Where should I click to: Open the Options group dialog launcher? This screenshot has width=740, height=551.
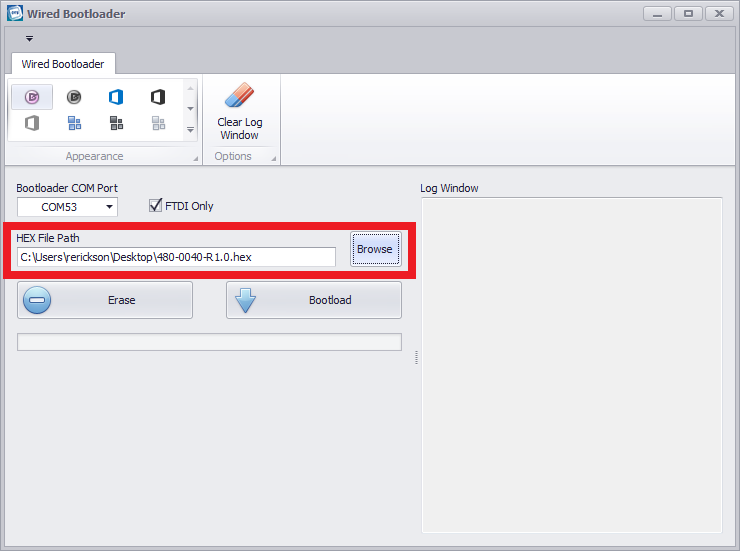[273, 159]
